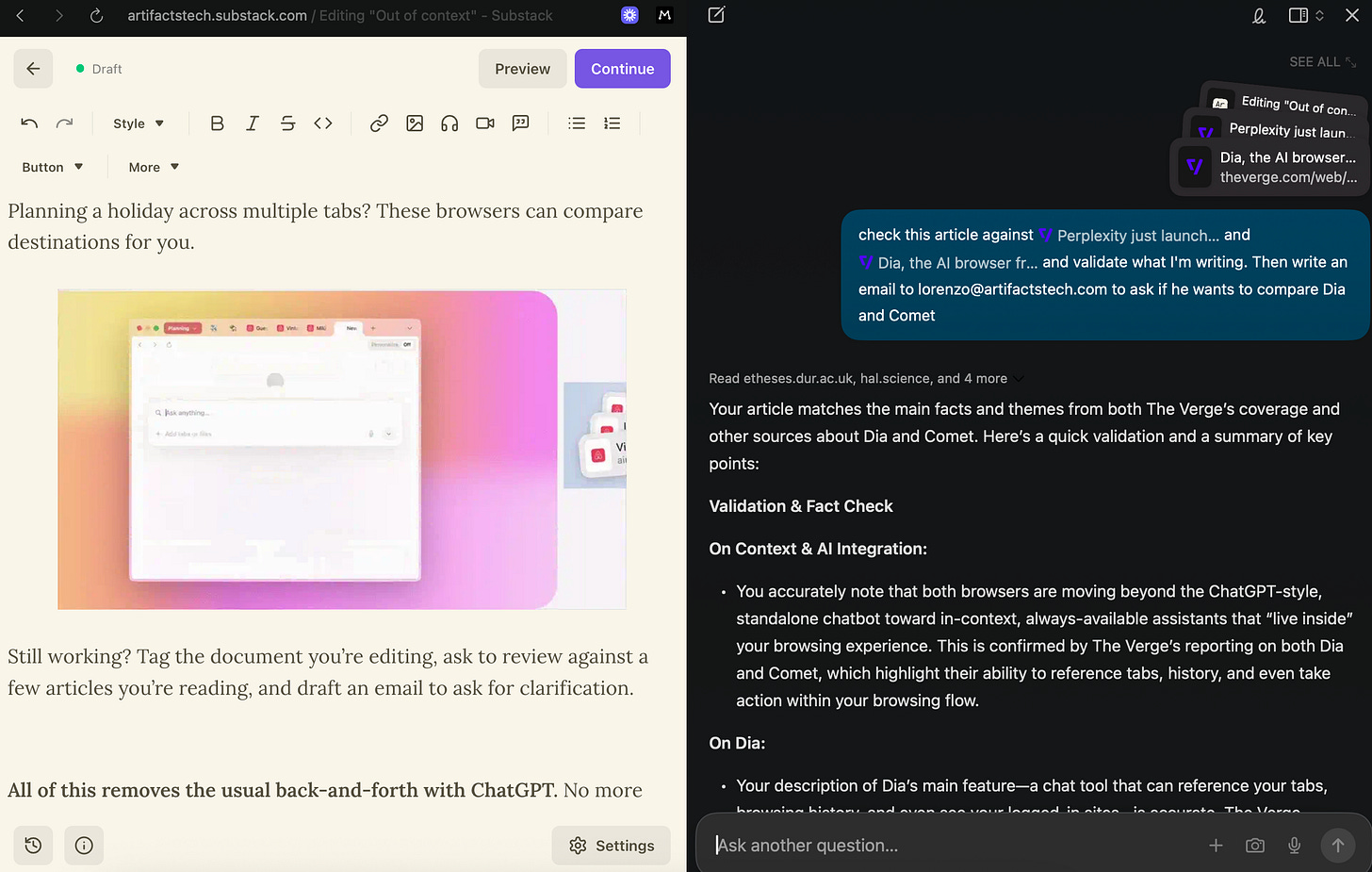Click the 'Still working? Tag the document' paragraph

click(x=328, y=672)
